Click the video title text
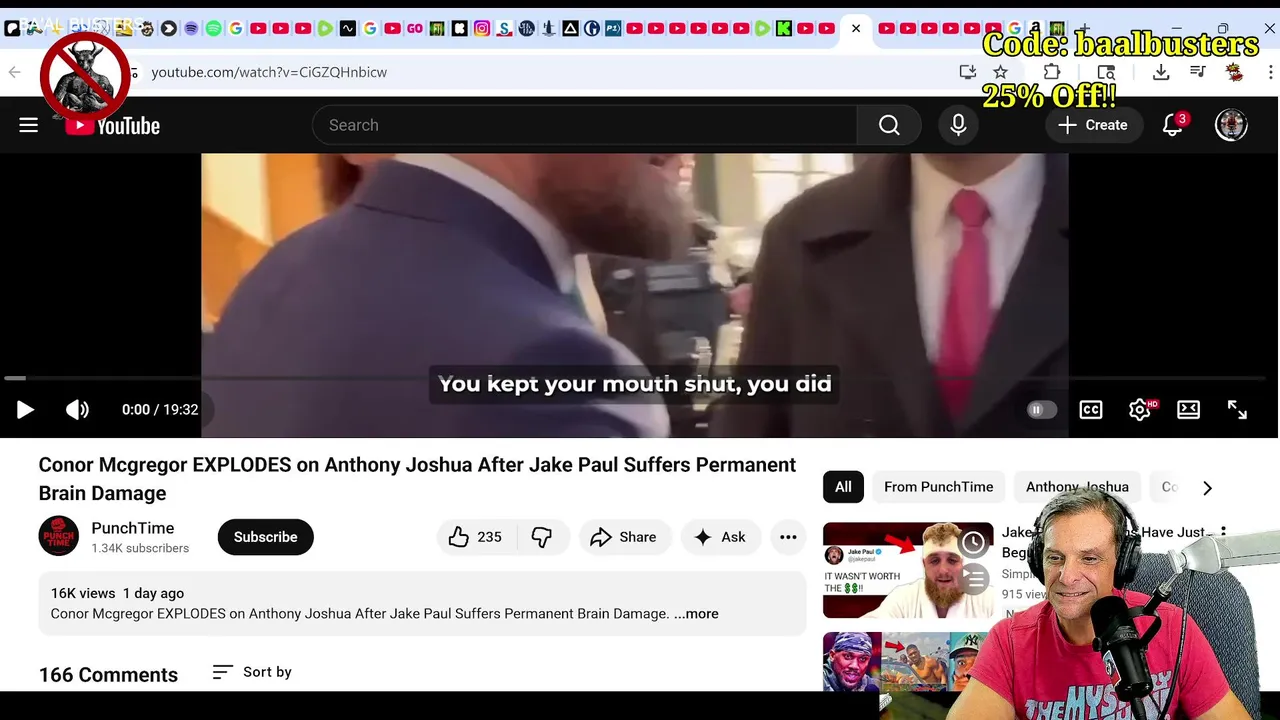The height and width of the screenshot is (720, 1280). [x=417, y=479]
